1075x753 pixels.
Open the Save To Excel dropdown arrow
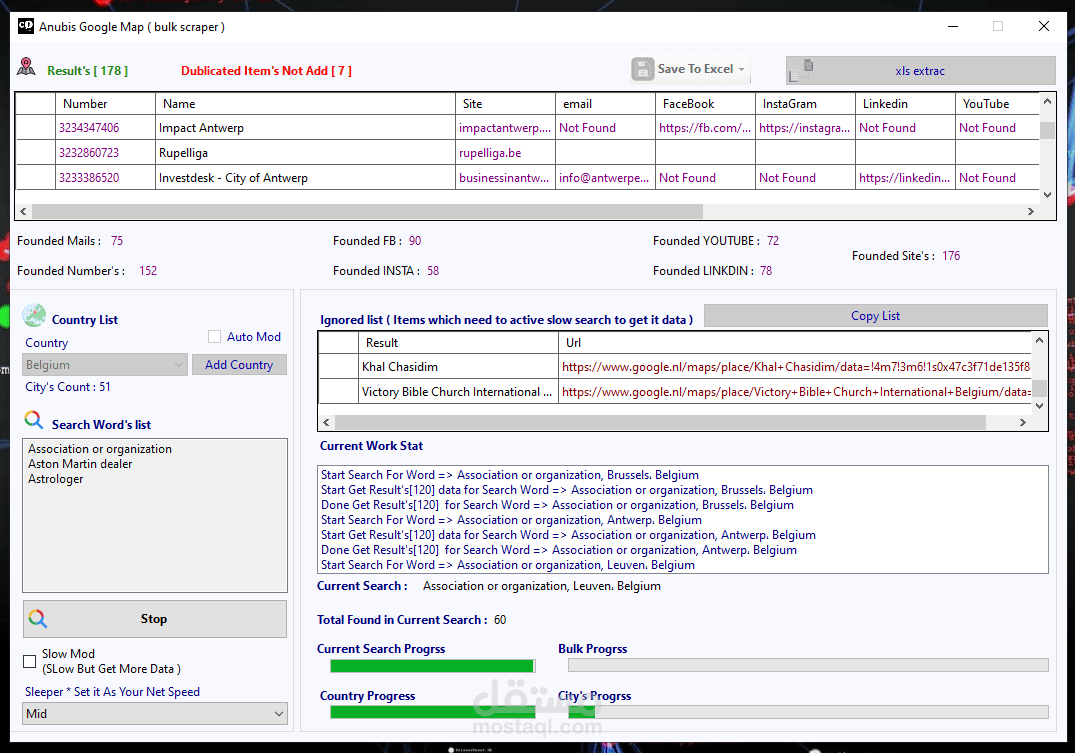pyautogui.click(x=742, y=69)
